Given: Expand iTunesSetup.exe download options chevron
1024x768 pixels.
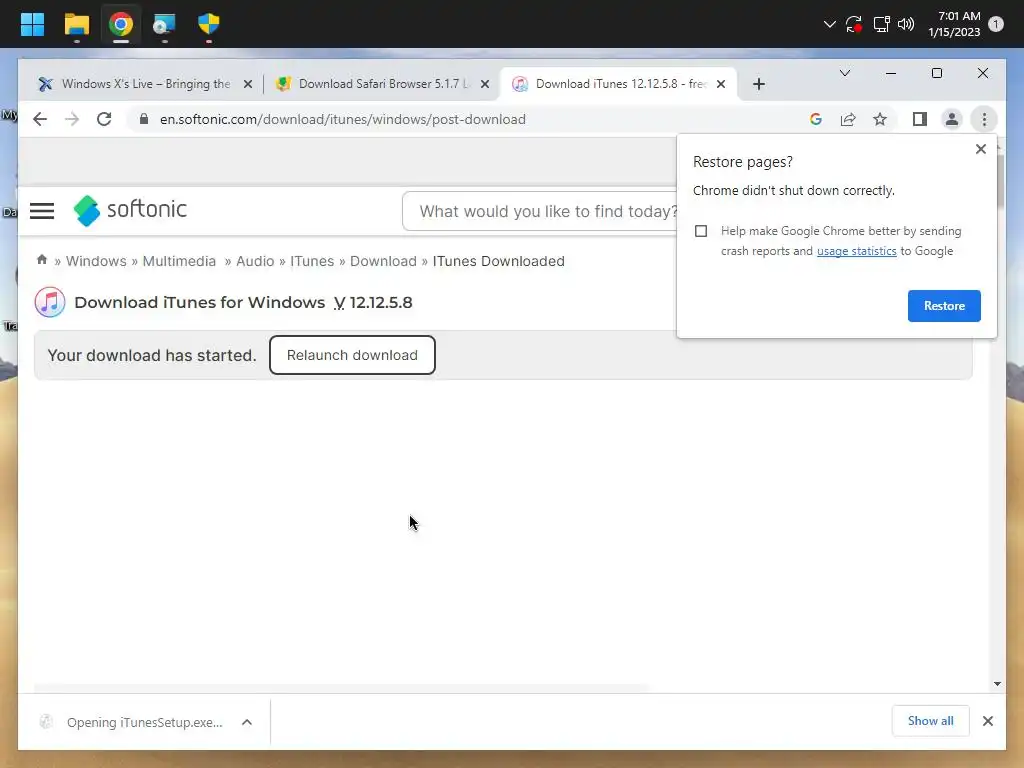Looking at the screenshot, I should tap(247, 722).
